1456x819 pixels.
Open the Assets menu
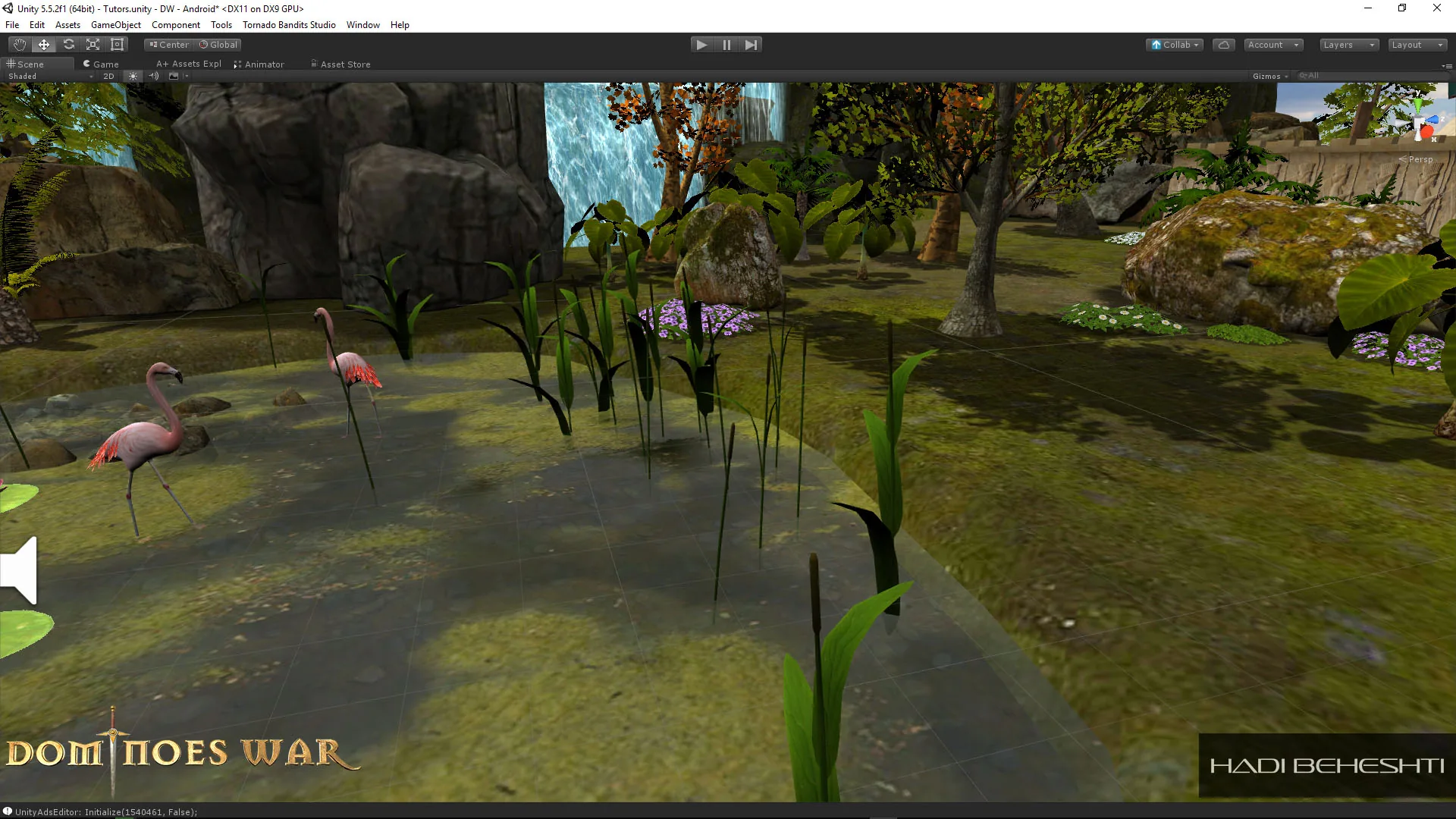pyautogui.click(x=67, y=25)
